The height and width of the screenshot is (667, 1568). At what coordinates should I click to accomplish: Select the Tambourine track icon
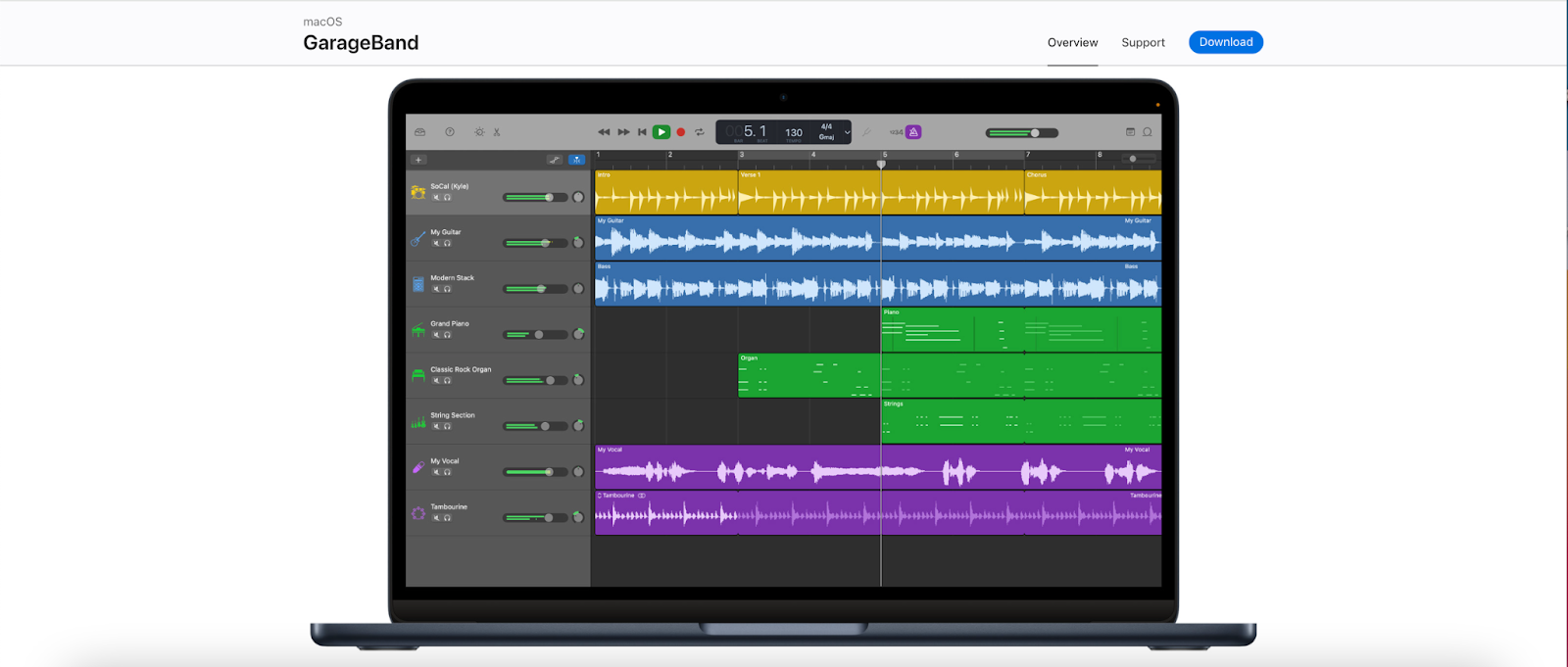coord(418,513)
